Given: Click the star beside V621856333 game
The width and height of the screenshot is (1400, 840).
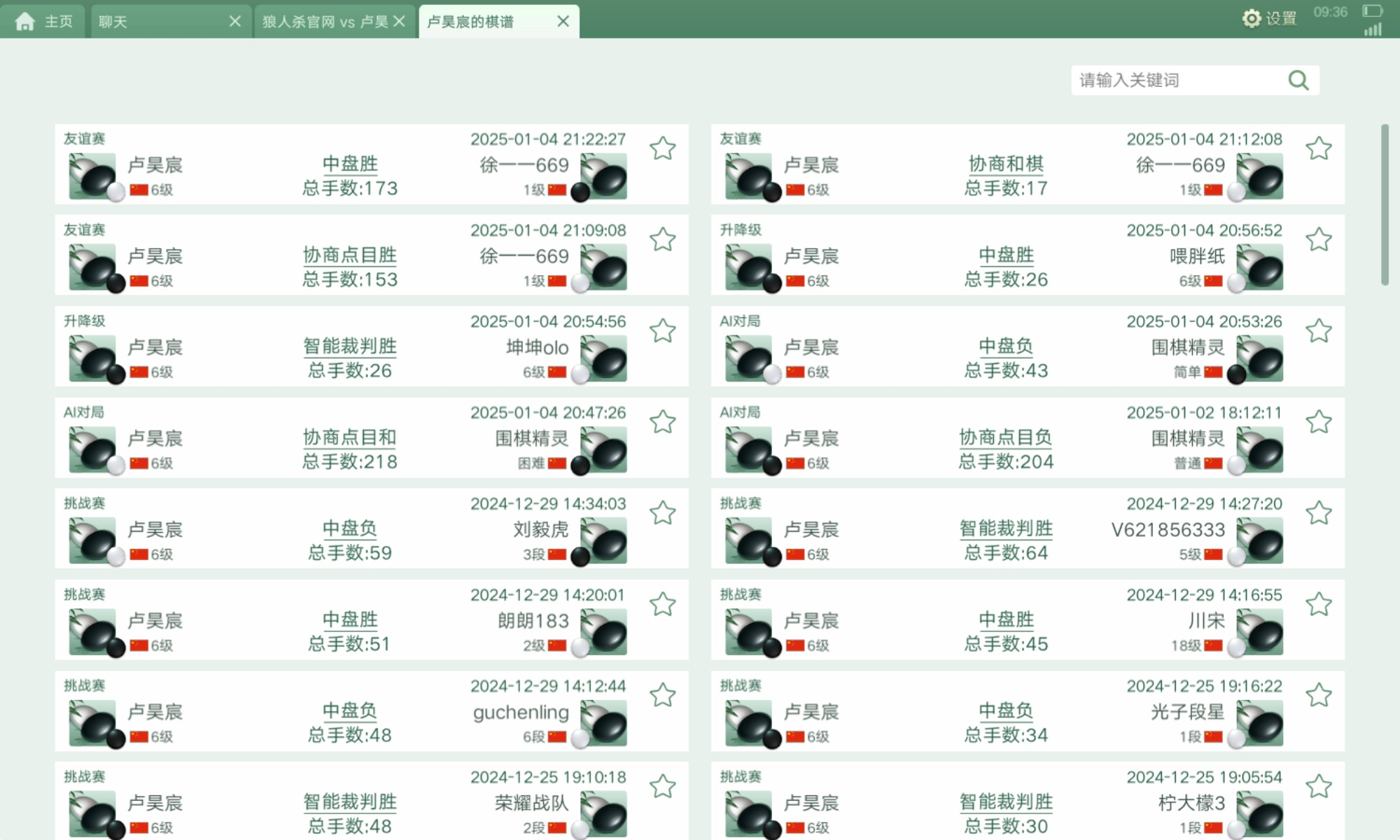Looking at the screenshot, I should point(1319,513).
